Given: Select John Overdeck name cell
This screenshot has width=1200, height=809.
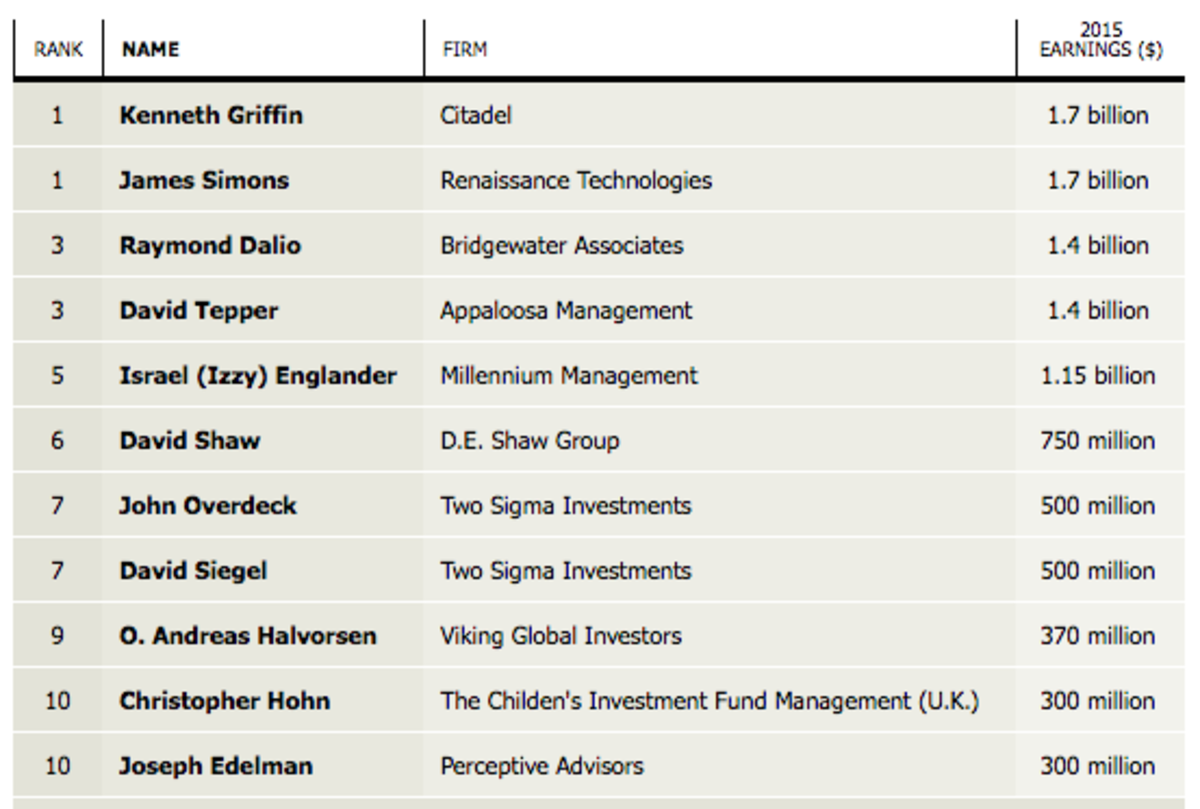Looking at the screenshot, I should pyautogui.click(x=208, y=506).
